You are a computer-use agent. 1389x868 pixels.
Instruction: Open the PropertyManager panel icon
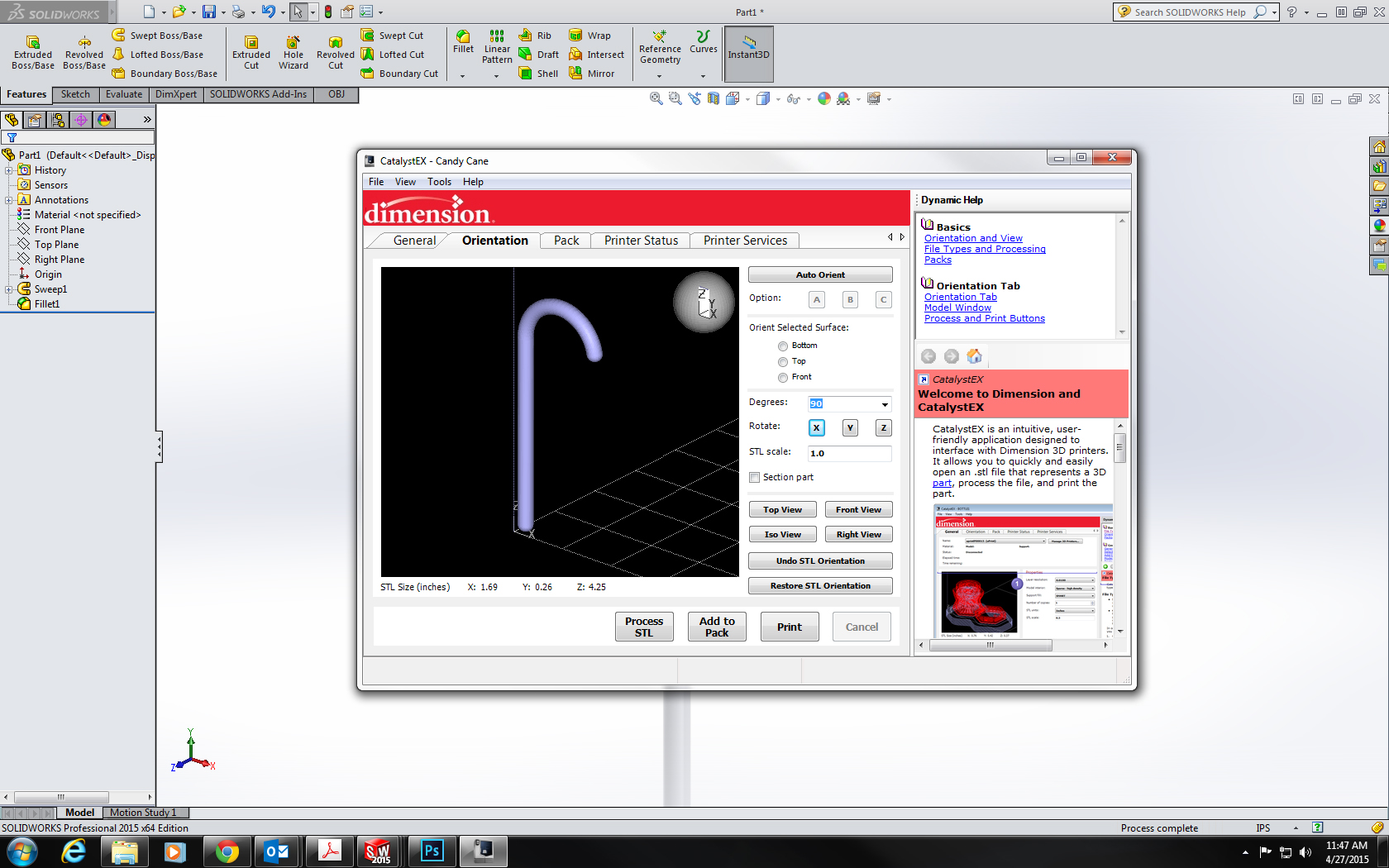point(35,120)
